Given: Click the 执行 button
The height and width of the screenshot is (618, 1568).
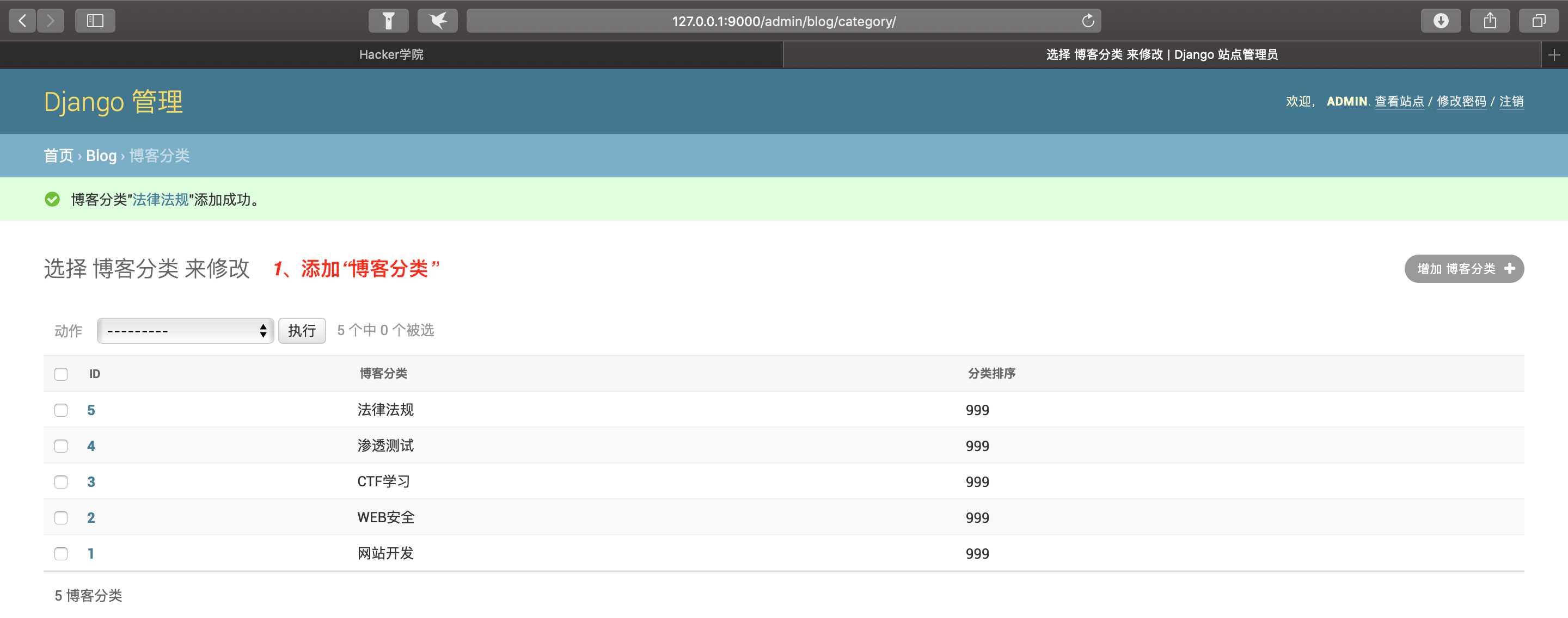Looking at the screenshot, I should [x=302, y=331].
